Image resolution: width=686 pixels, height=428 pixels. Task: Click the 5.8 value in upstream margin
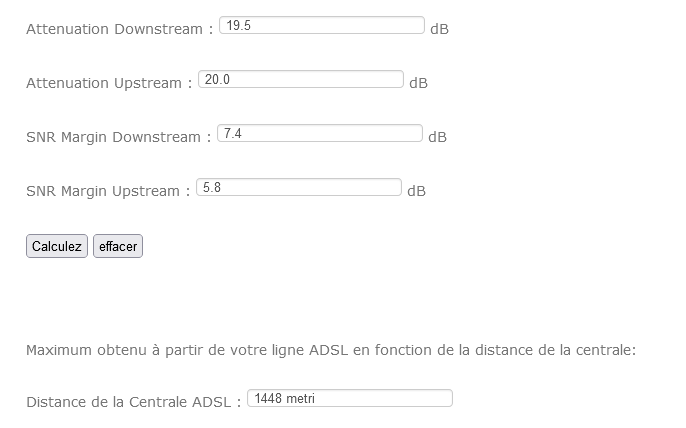pos(212,187)
